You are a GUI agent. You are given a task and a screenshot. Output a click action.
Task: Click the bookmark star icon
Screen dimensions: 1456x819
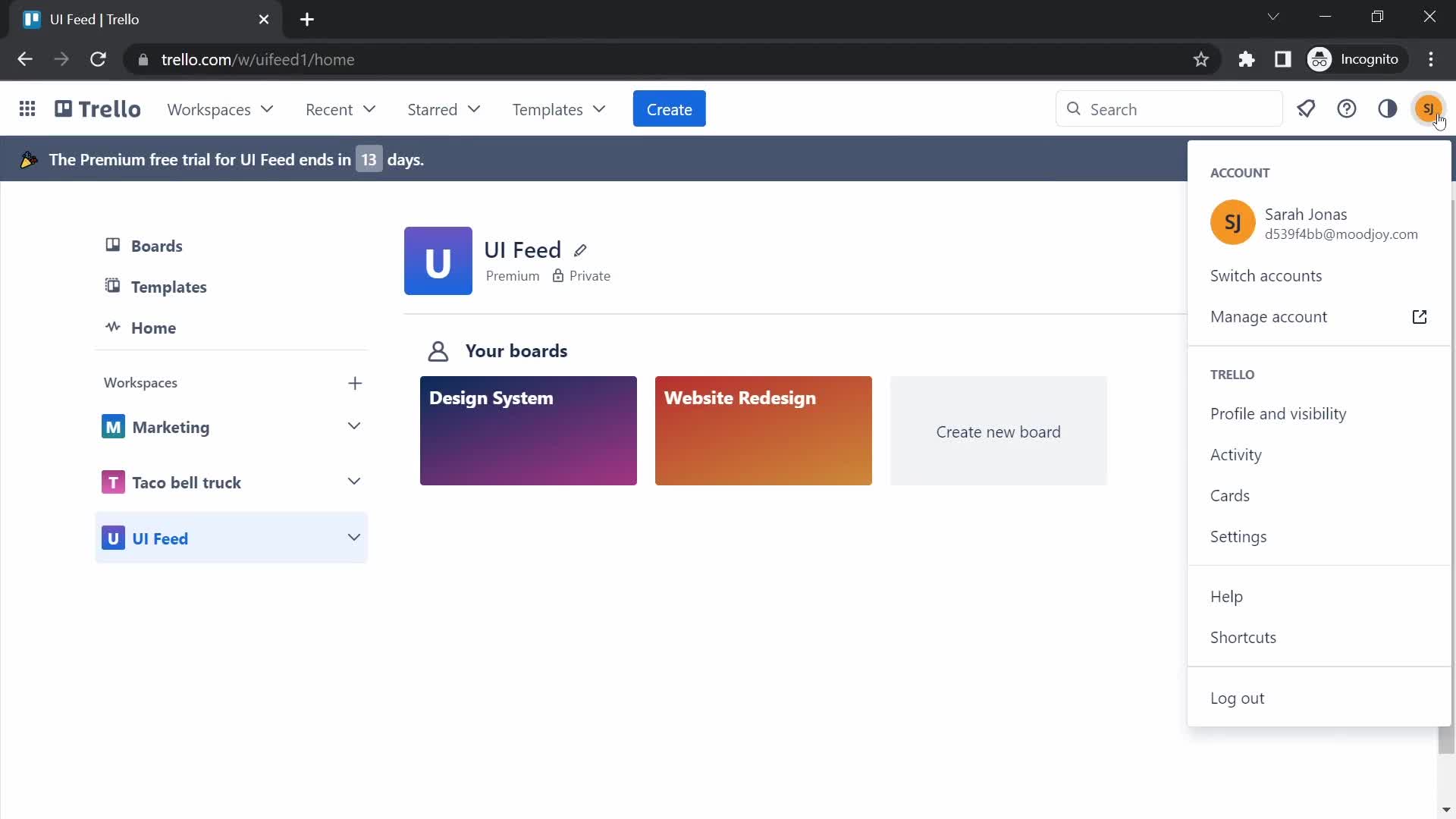coord(1202,59)
